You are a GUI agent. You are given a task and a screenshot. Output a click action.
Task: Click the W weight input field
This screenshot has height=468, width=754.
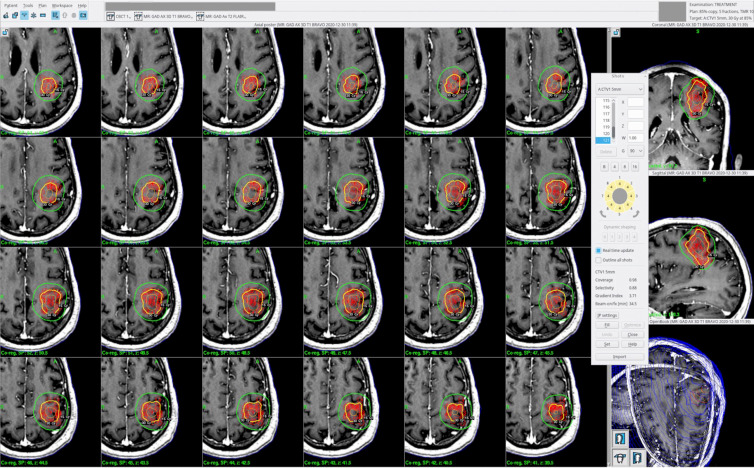636,138
